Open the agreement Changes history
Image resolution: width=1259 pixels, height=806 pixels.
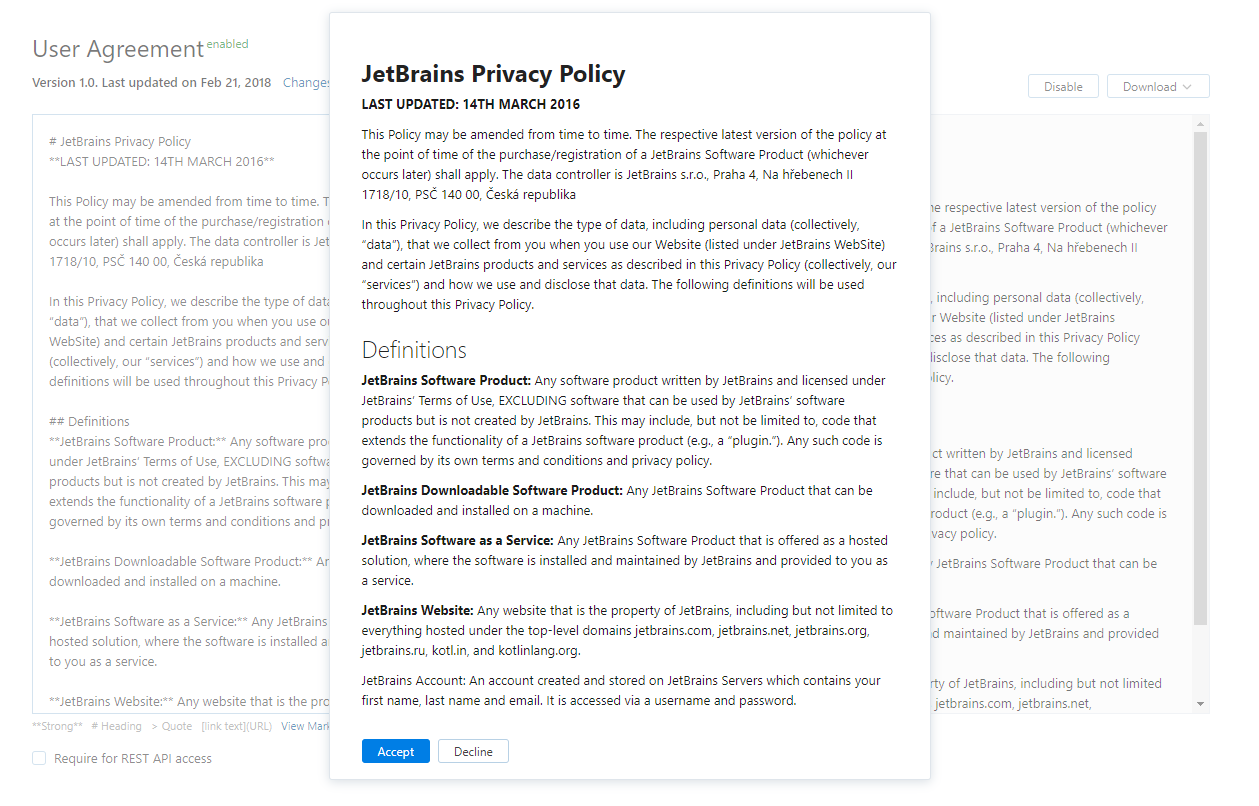pyautogui.click(x=308, y=82)
